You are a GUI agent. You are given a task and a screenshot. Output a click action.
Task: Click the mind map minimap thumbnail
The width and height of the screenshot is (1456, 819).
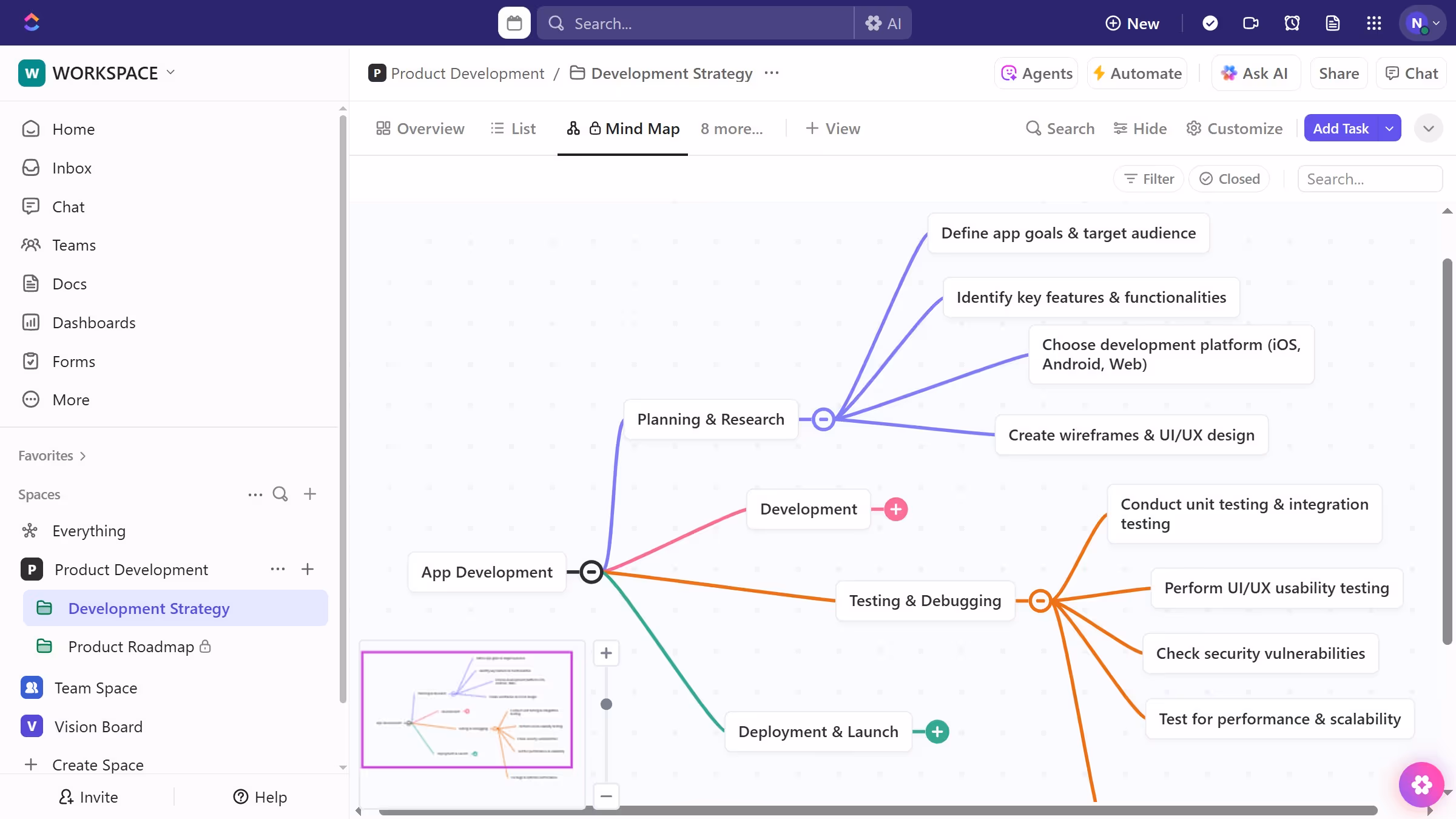pos(467,710)
